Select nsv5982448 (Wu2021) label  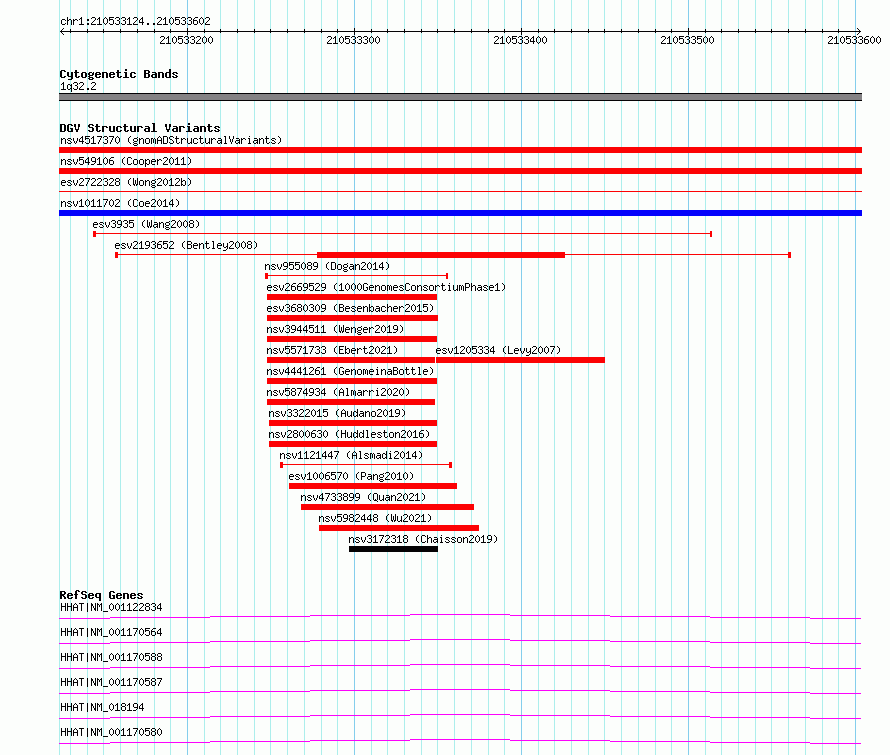point(375,518)
